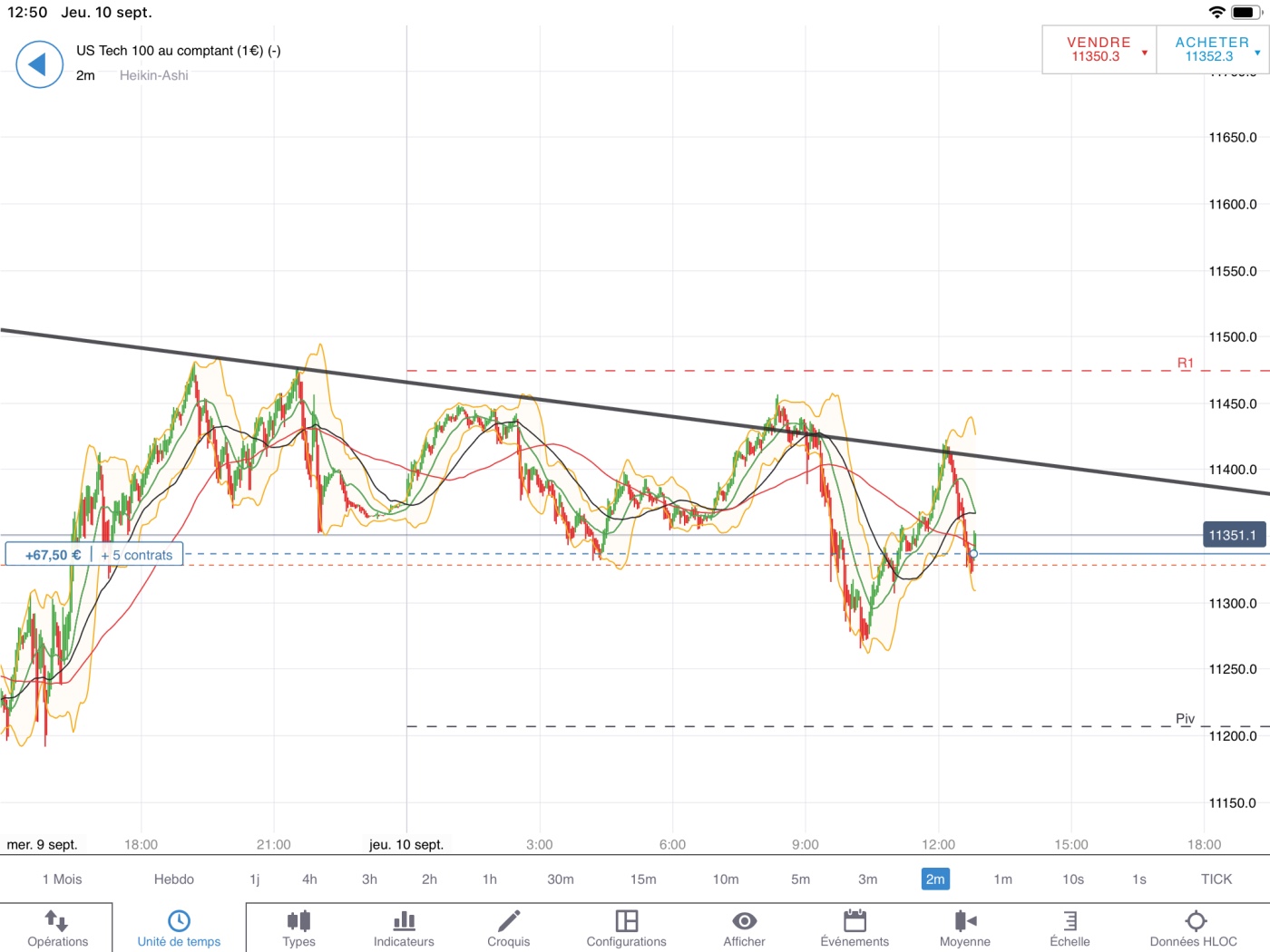
Task: Switch to the TICK timeframe
Action: 1216,879
